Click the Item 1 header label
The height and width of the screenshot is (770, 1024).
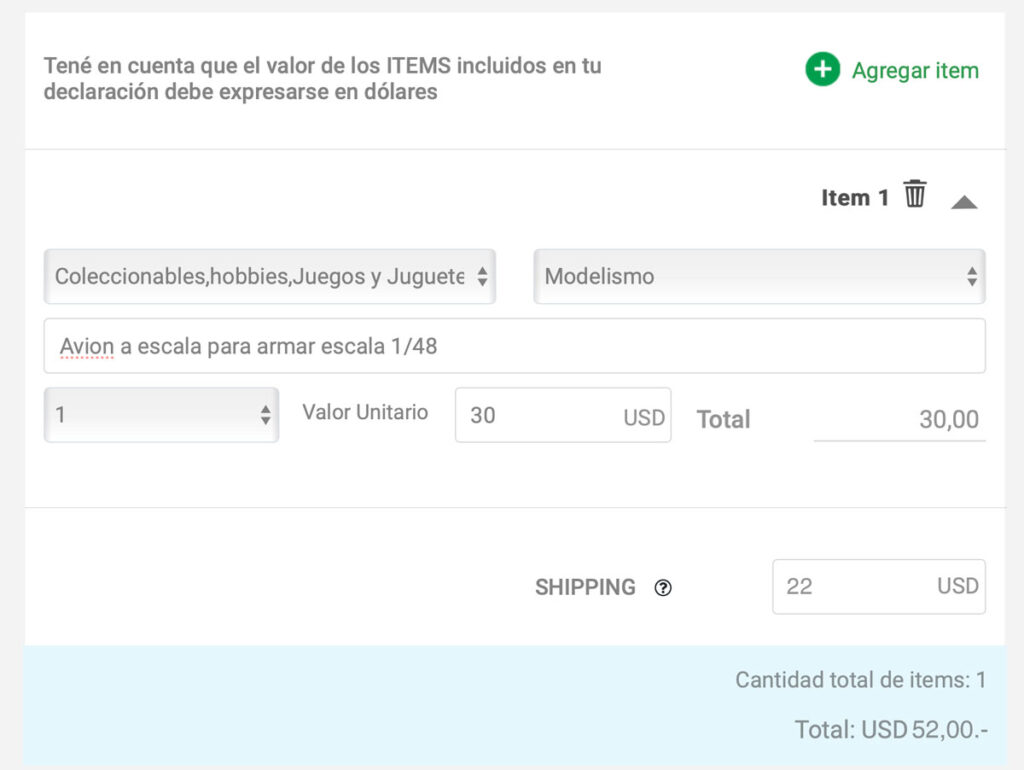(x=855, y=197)
